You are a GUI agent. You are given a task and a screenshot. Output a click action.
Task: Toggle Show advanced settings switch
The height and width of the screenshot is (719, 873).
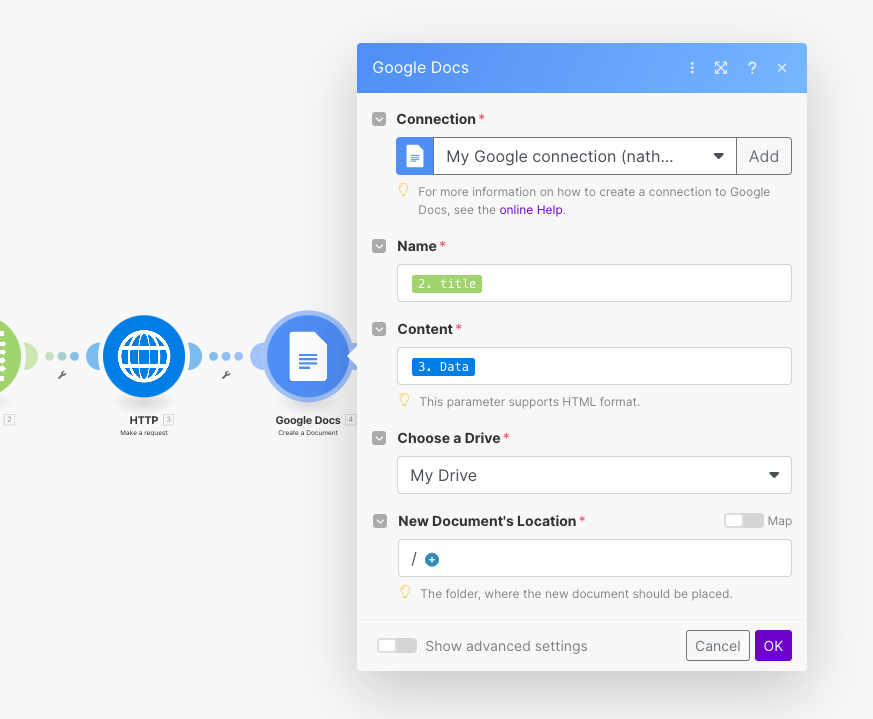(397, 645)
